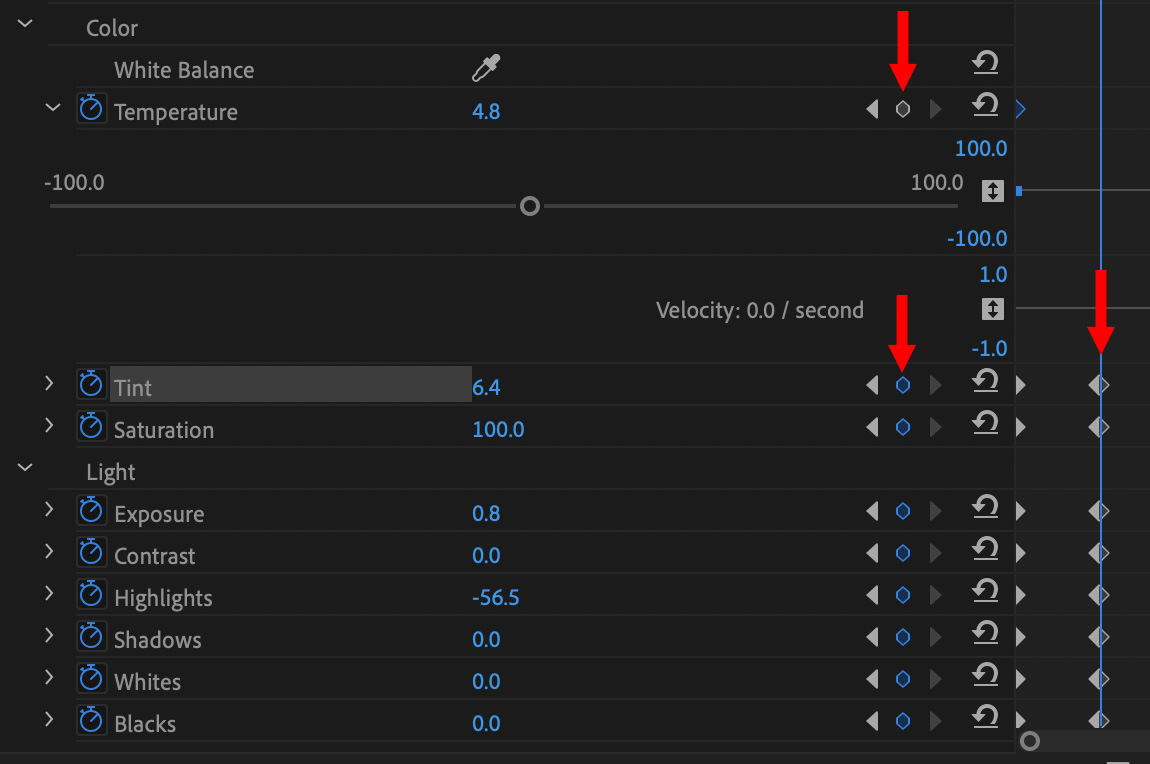Screen dimensions: 1150x764
Task: Select the Contrast property label
Action: click(155, 556)
